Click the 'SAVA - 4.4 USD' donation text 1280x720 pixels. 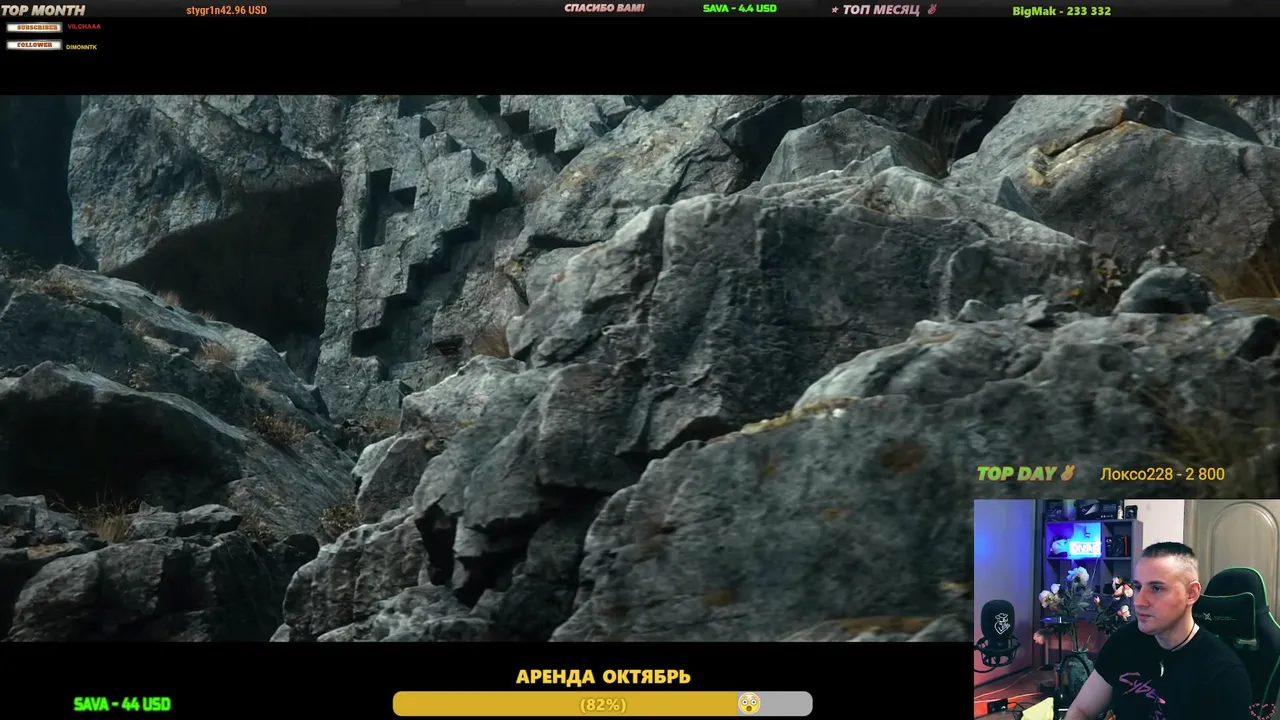tap(740, 8)
